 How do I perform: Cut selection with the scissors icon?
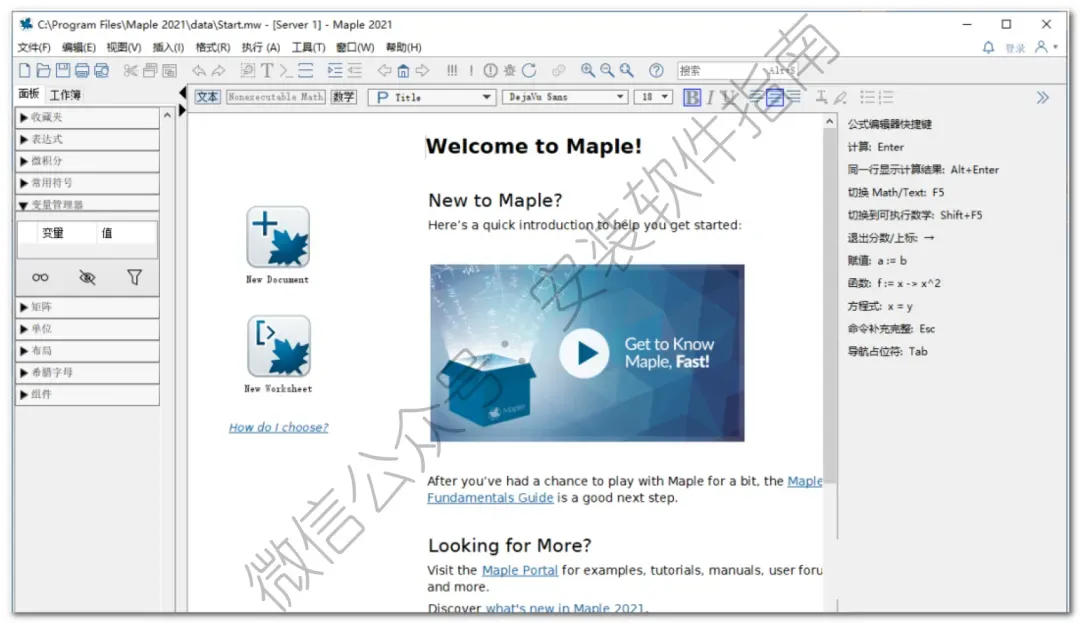(130, 70)
